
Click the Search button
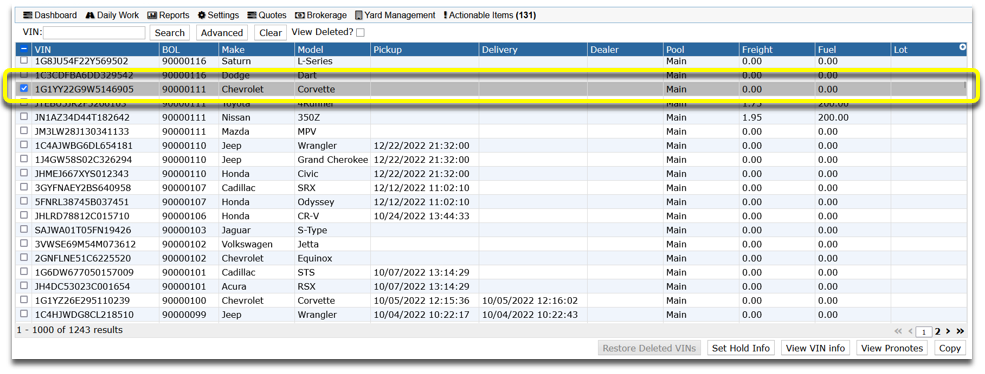point(170,33)
